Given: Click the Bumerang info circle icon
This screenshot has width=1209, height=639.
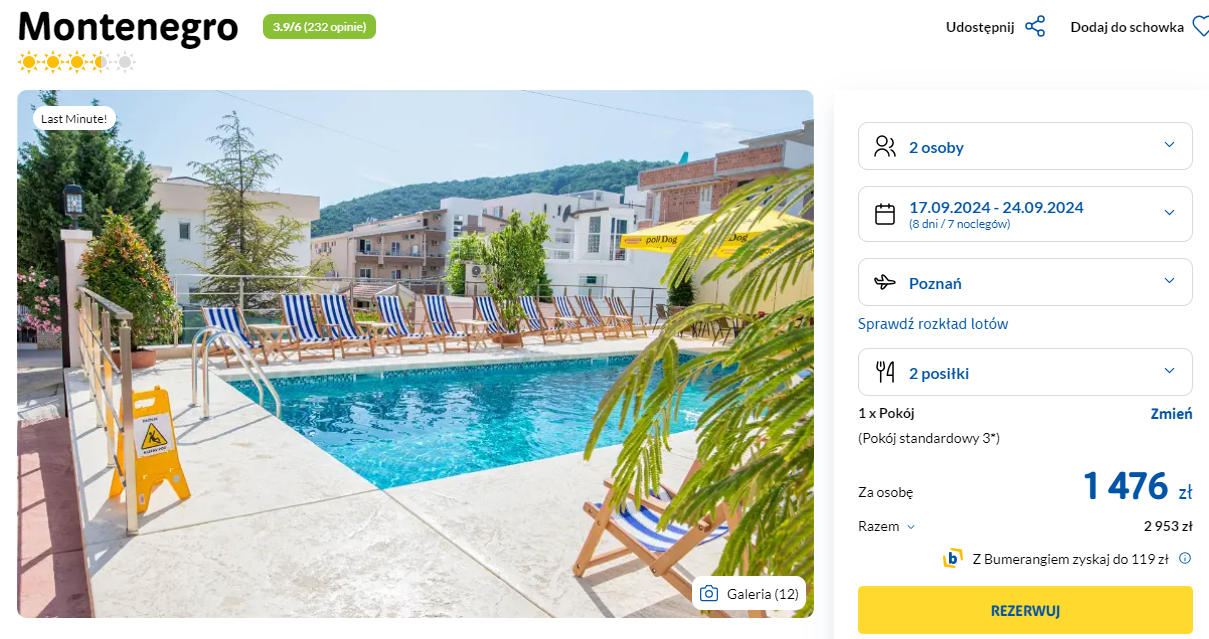Looking at the screenshot, I should pyautogui.click(x=1185, y=559).
